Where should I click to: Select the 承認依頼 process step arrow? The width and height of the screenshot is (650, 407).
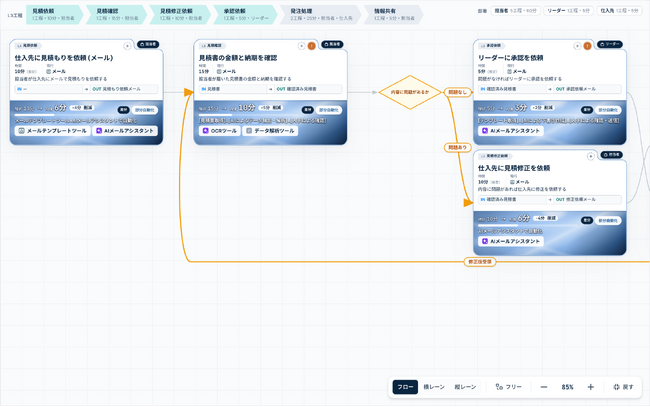click(245, 15)
